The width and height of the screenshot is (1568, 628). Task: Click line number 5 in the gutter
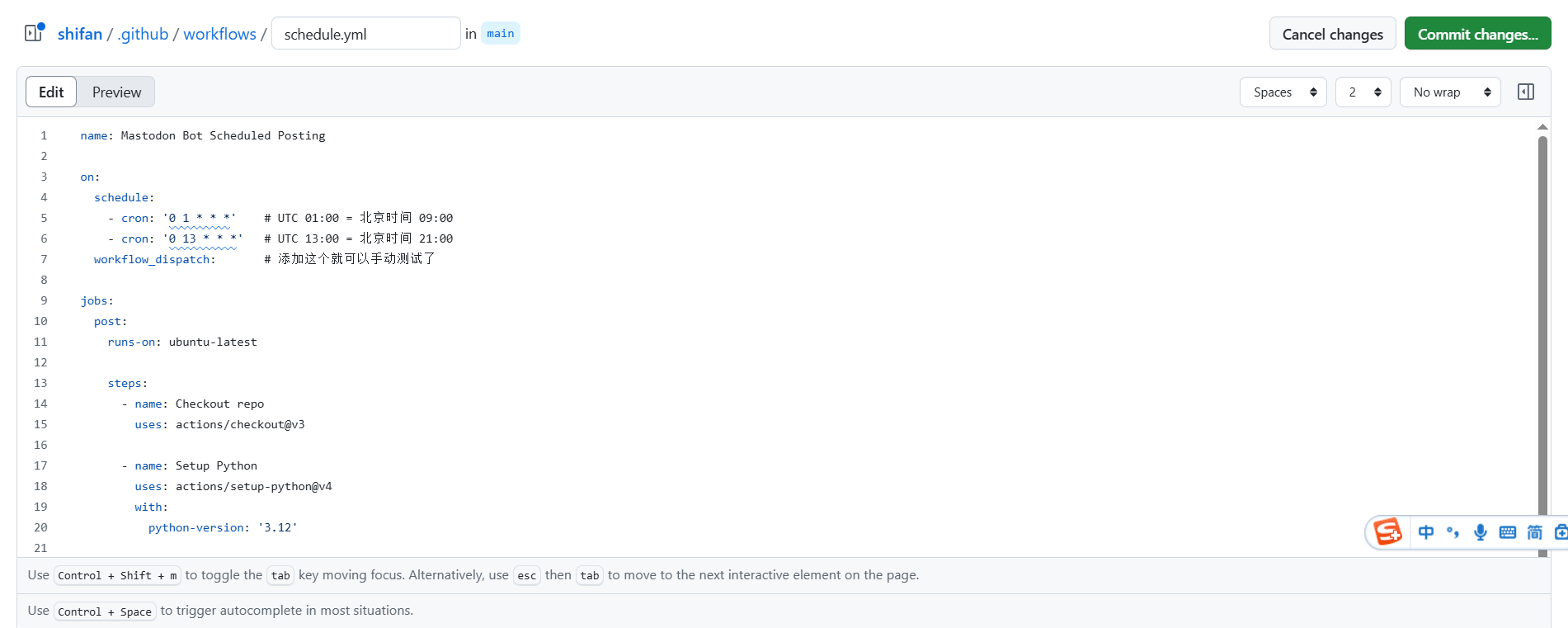(x=44, y=218)
